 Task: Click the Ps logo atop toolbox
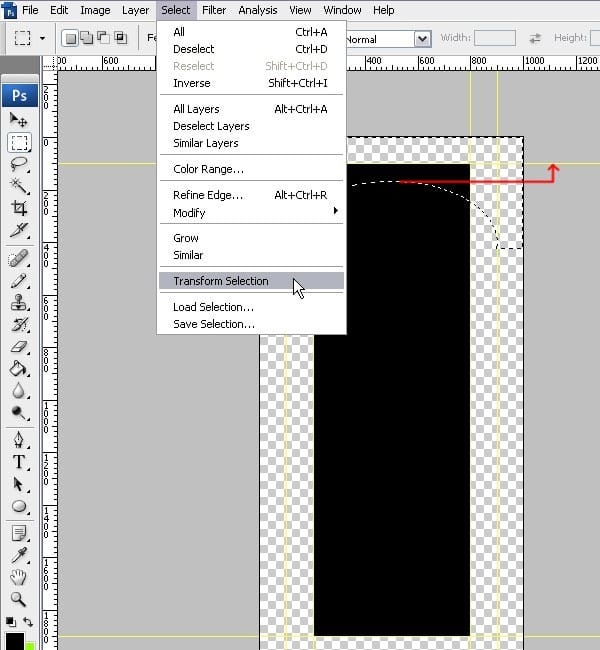coord(19,96)
